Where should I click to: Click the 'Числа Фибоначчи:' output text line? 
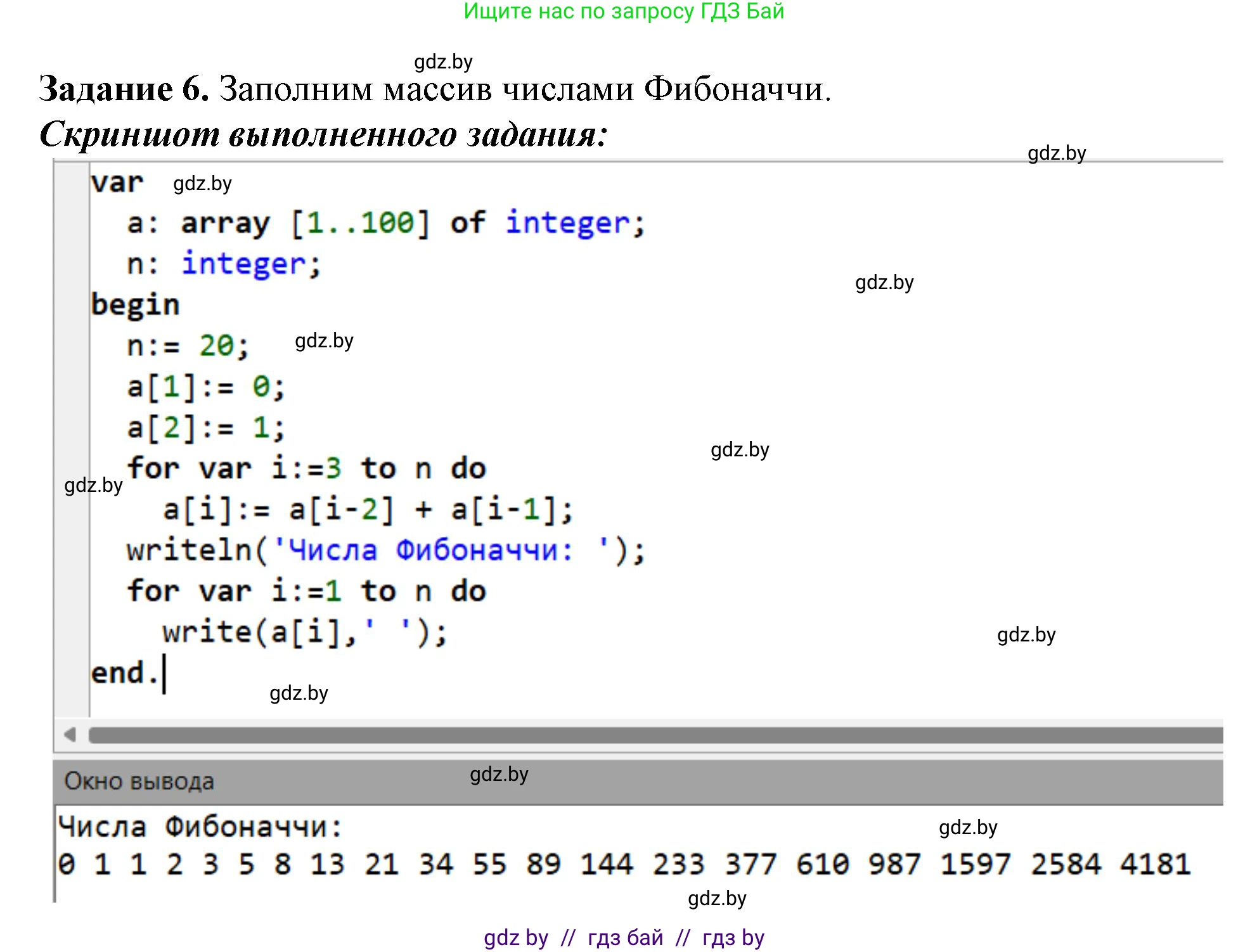click(200, 827)
